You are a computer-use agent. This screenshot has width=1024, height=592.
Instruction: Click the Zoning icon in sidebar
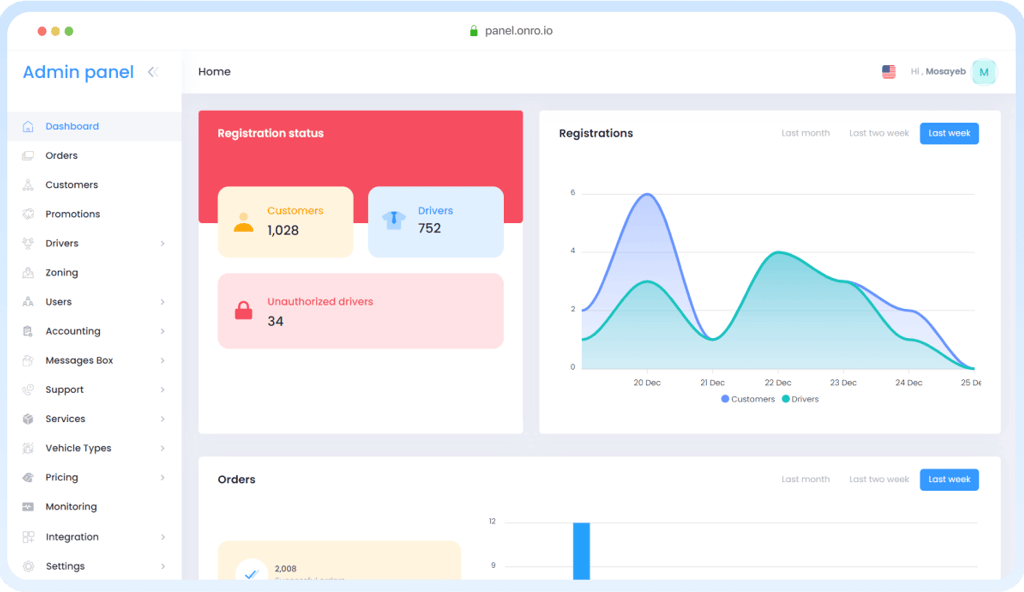[27, 272]
